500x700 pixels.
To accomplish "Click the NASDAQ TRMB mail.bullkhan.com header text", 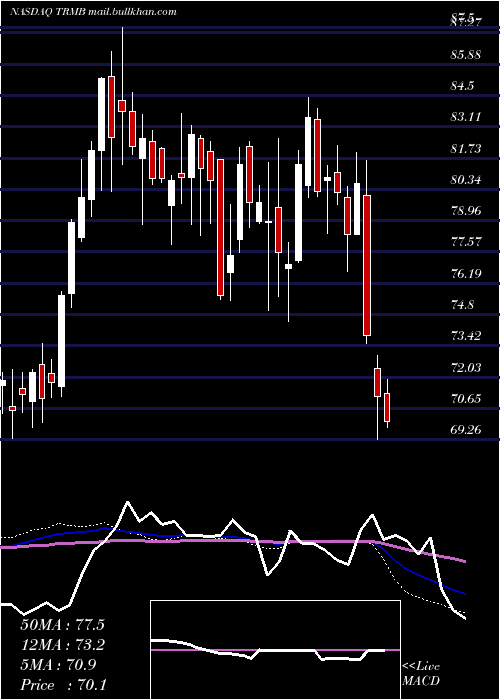I will pyautogui.click(x=93, y=12).
